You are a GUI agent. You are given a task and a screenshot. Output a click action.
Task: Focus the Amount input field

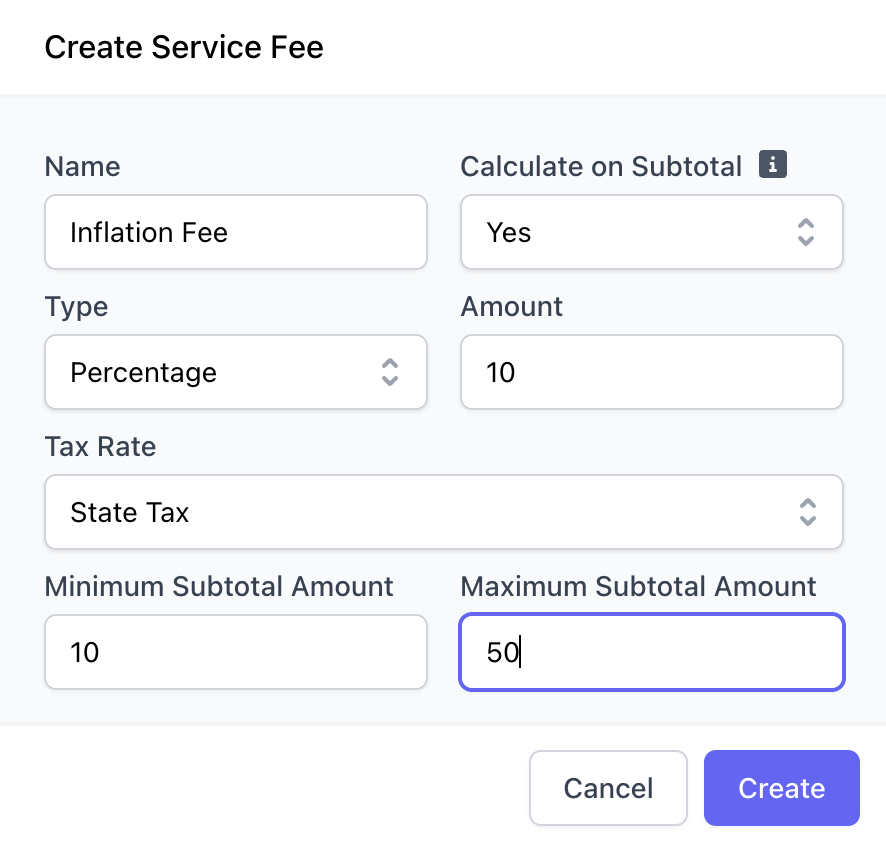(652, 372)
